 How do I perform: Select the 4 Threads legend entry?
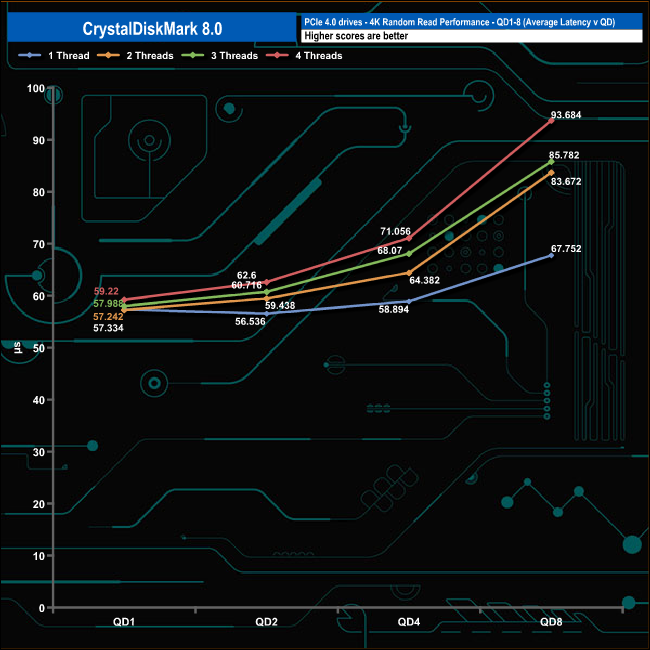(x=304, y=56)
